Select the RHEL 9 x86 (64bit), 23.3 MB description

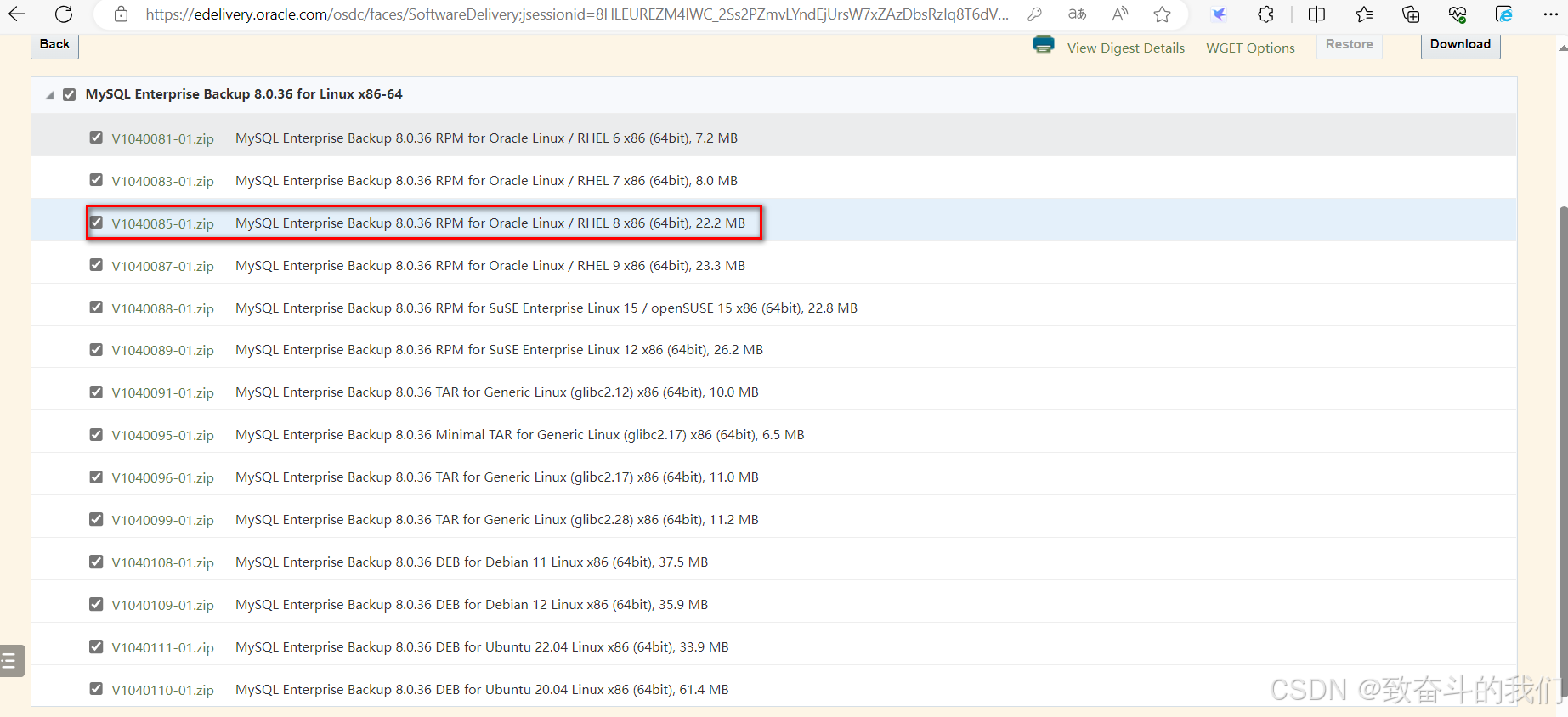[490, 266]
